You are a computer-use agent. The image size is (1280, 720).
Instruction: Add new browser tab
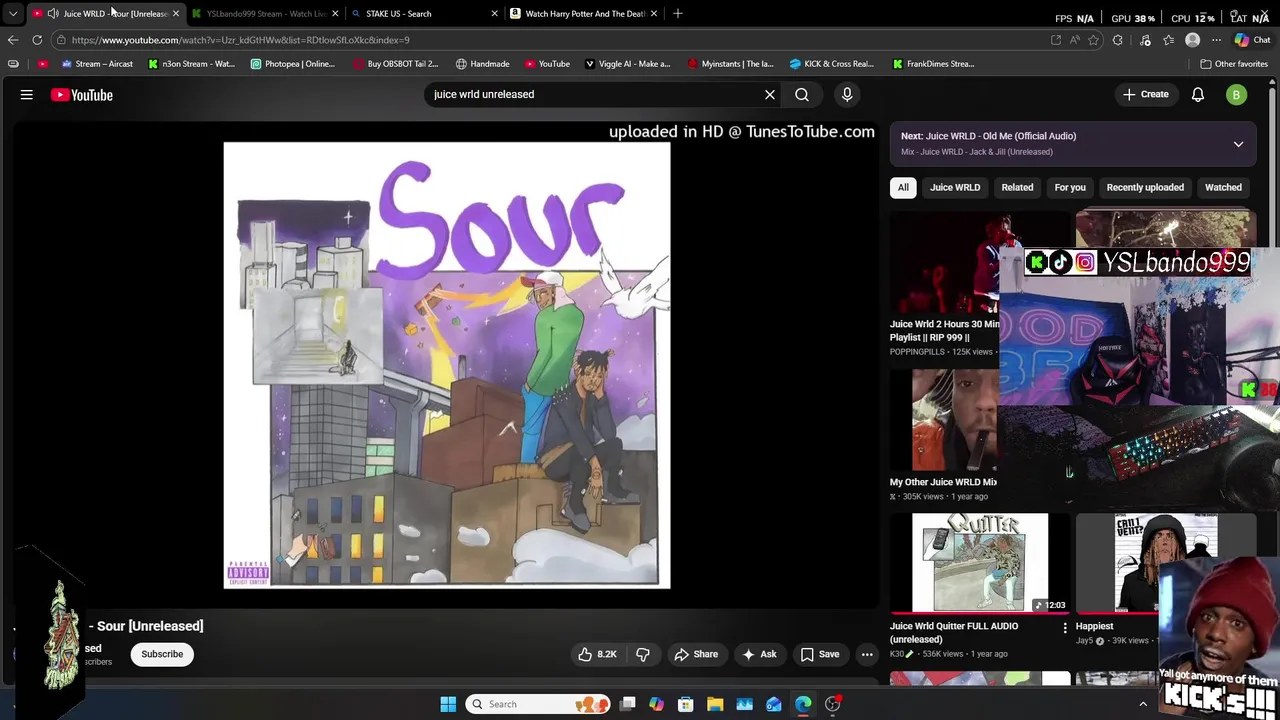point(678,14)
